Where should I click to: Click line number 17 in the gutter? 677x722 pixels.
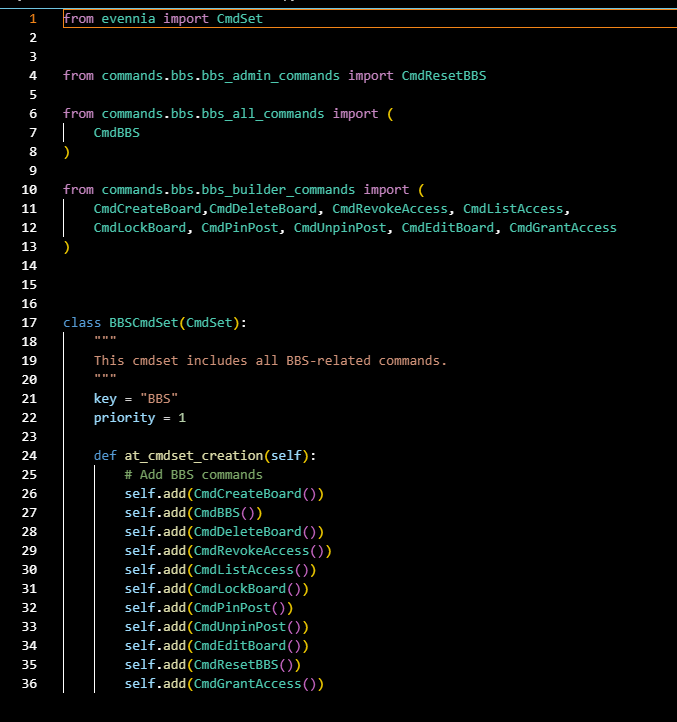coord(30,322)
